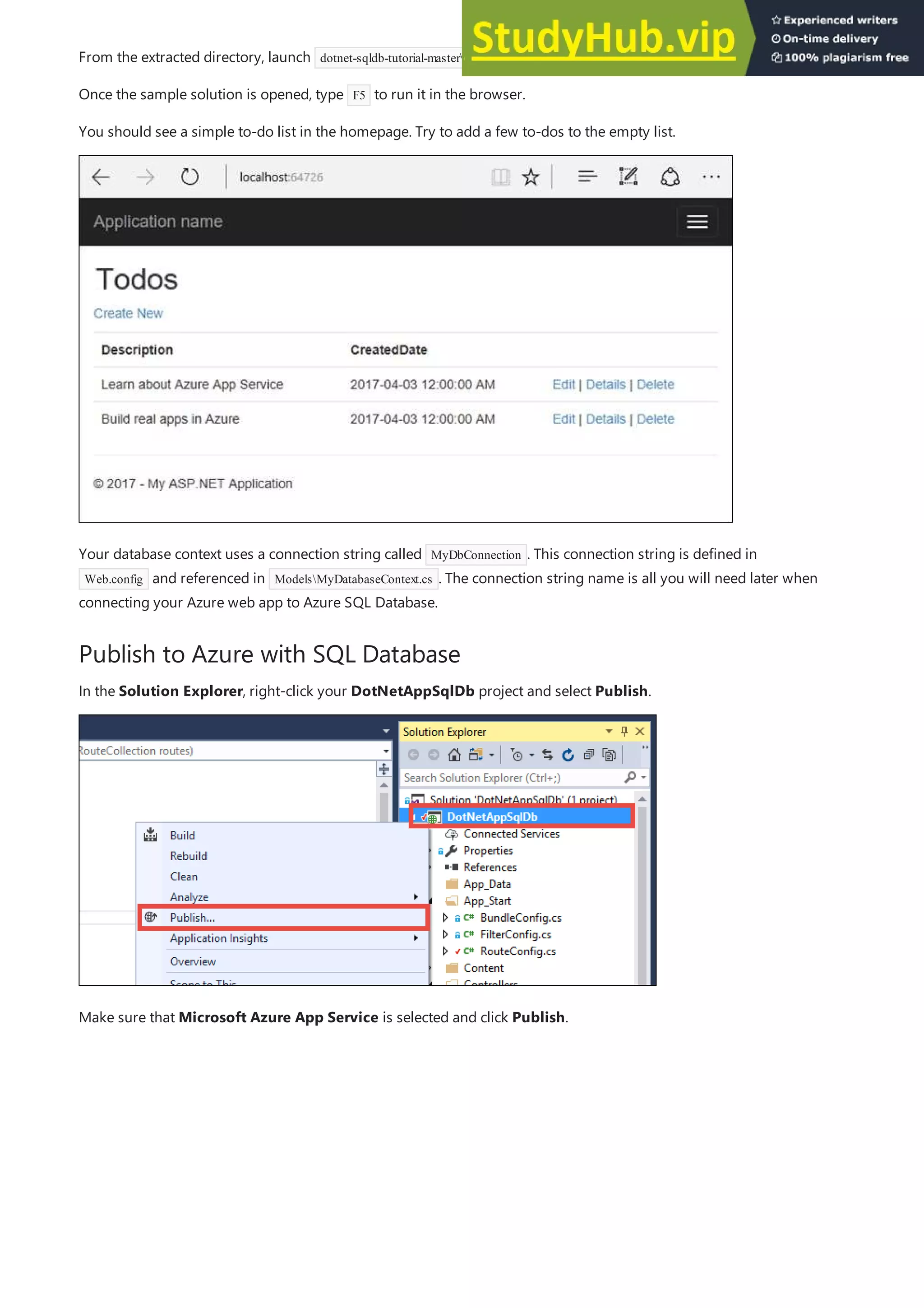Click the Solution Explorer scroll up arrow
The width and height of the screenshot is (924, 1308).
pos(642,799)
